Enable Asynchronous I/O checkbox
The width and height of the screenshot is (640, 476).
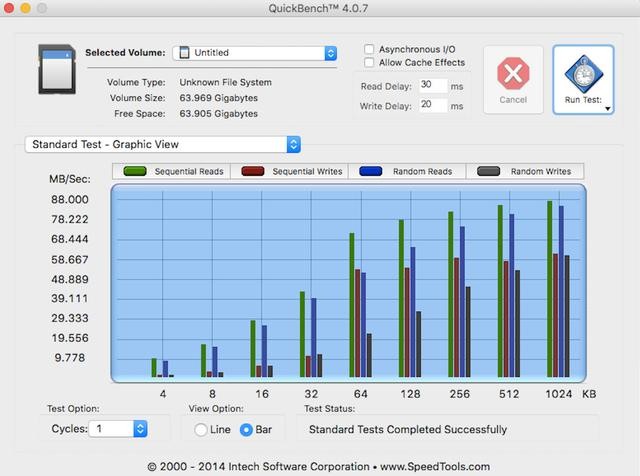pyautogui.click(x=369, y=49)
